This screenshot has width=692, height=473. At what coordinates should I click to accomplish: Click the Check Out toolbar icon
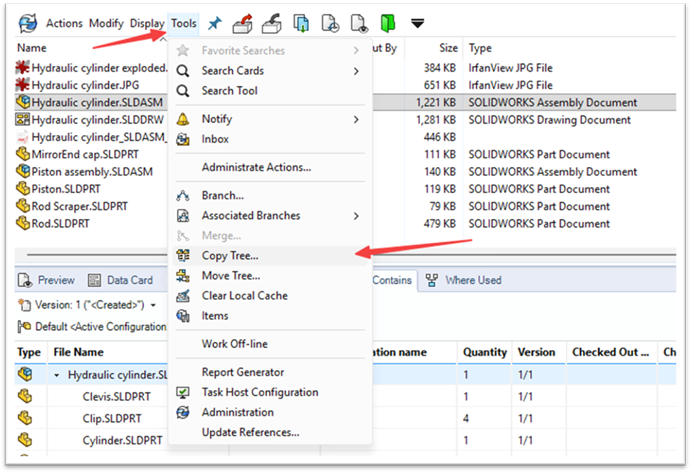coord(242,23)
